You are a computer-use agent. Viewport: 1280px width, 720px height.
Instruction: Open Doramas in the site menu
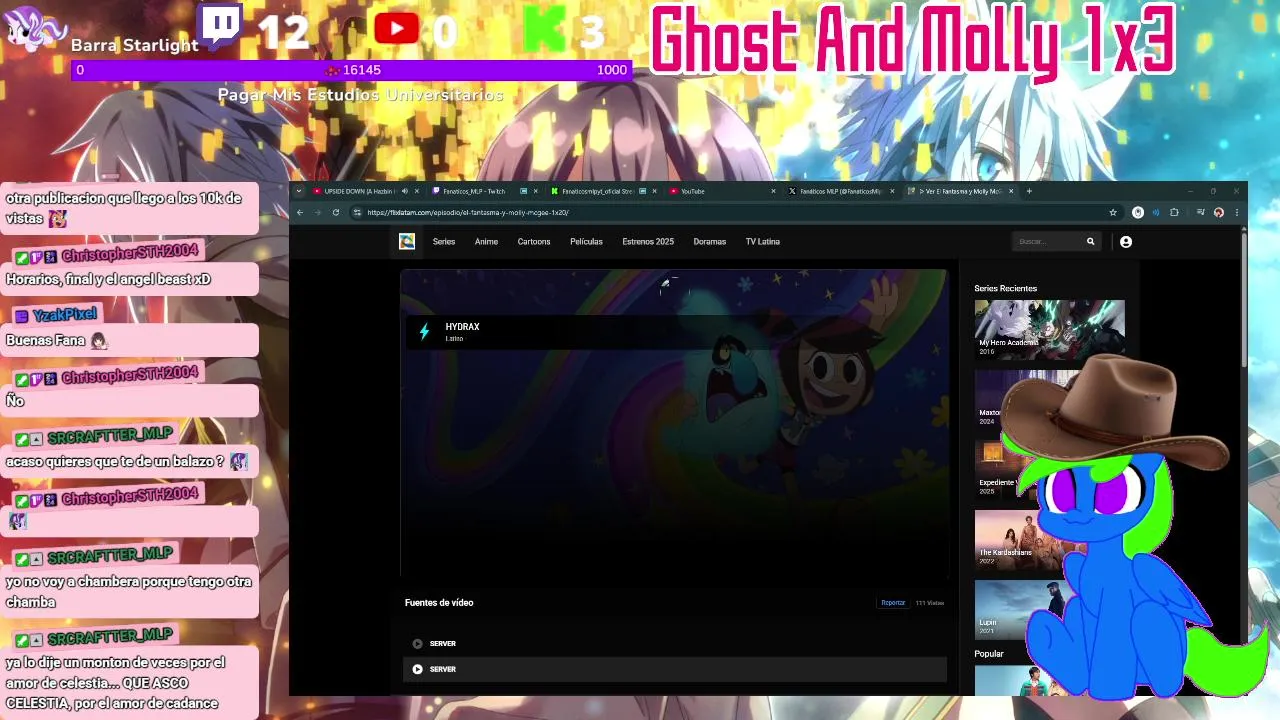tap(710, 241)
